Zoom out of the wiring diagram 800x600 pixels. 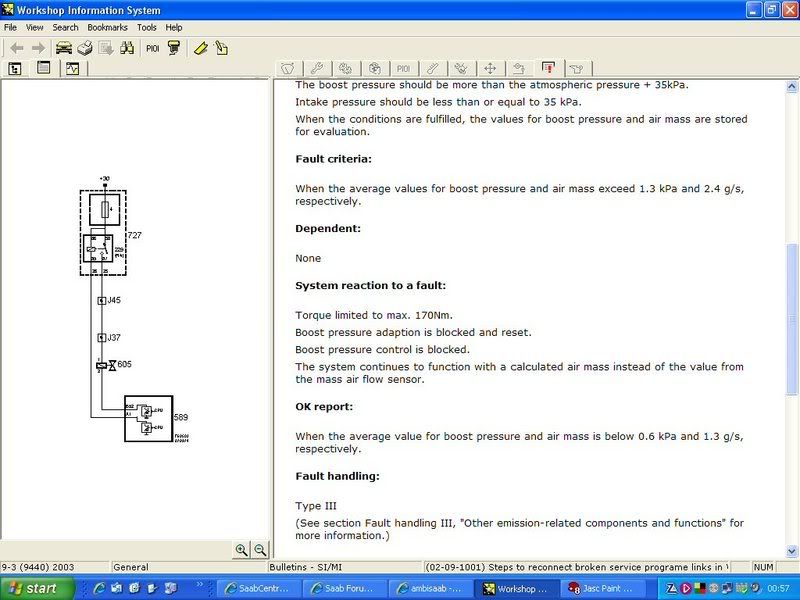pos(260,549)
